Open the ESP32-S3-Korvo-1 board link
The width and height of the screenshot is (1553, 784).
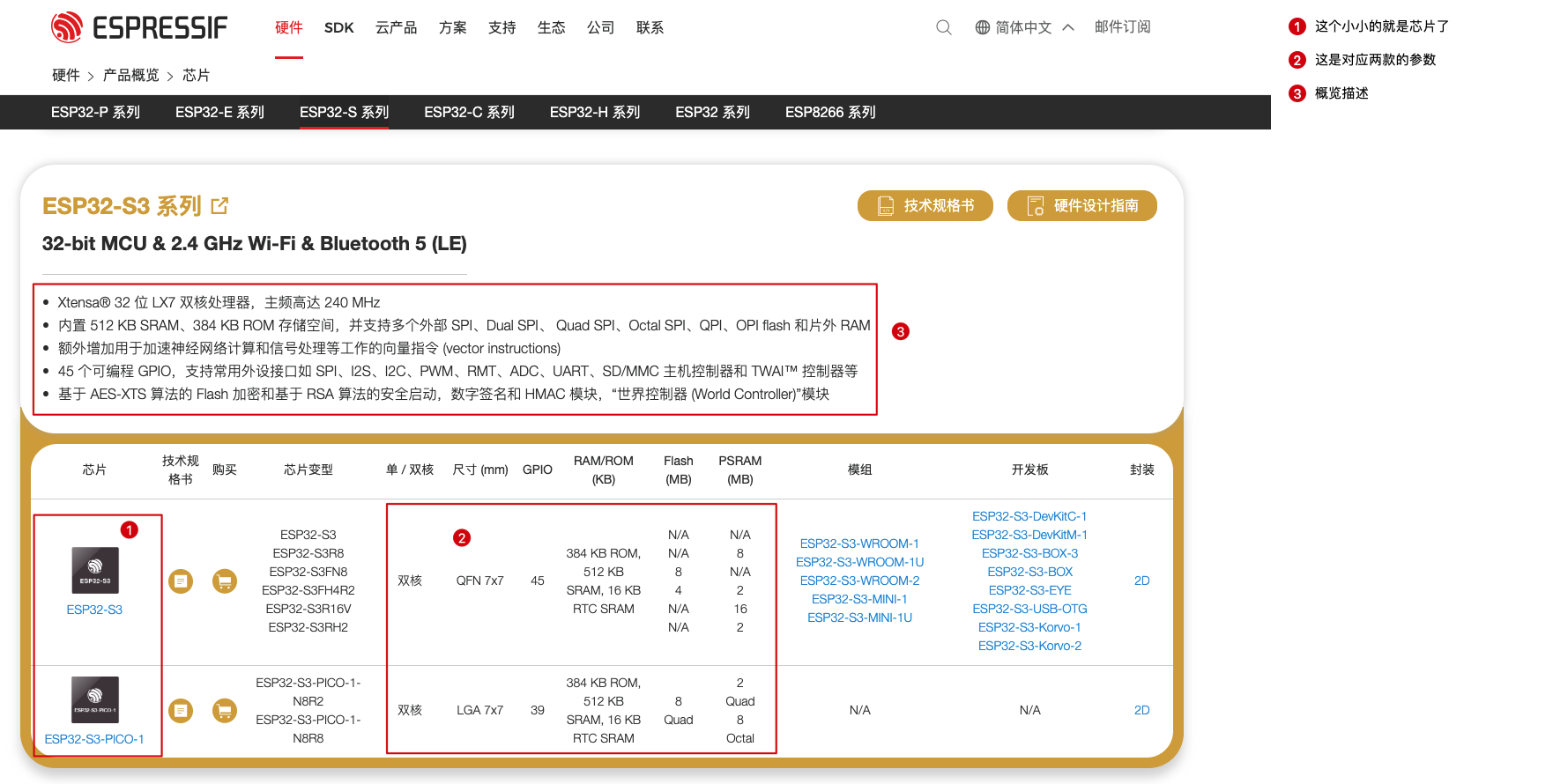pos(1030,627)
